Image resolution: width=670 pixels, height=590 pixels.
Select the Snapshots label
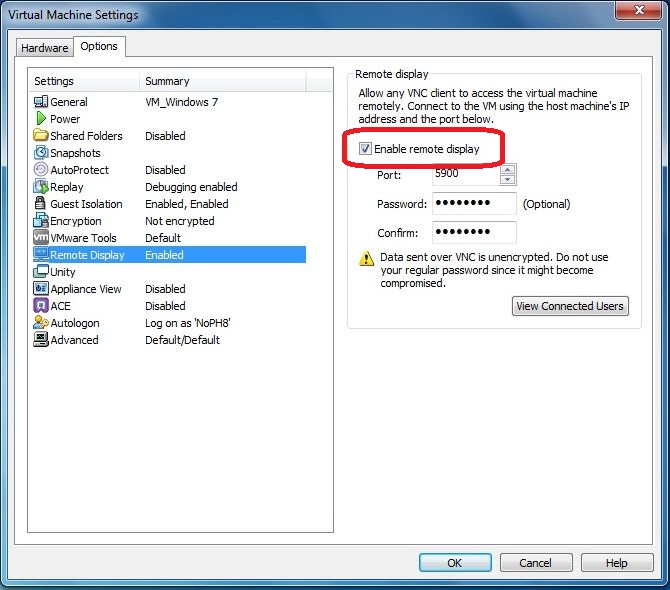(x=75, y=153)
